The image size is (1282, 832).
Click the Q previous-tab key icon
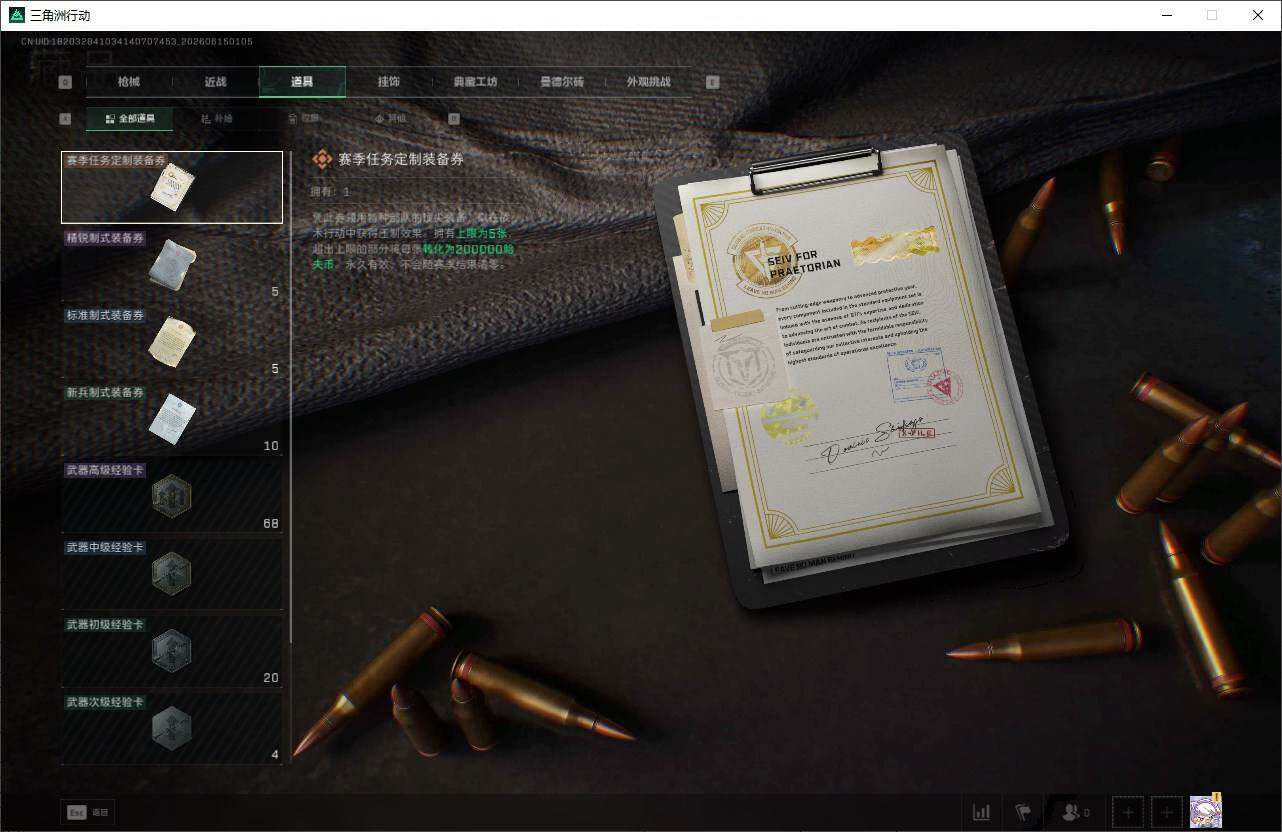tap(66, 82)
